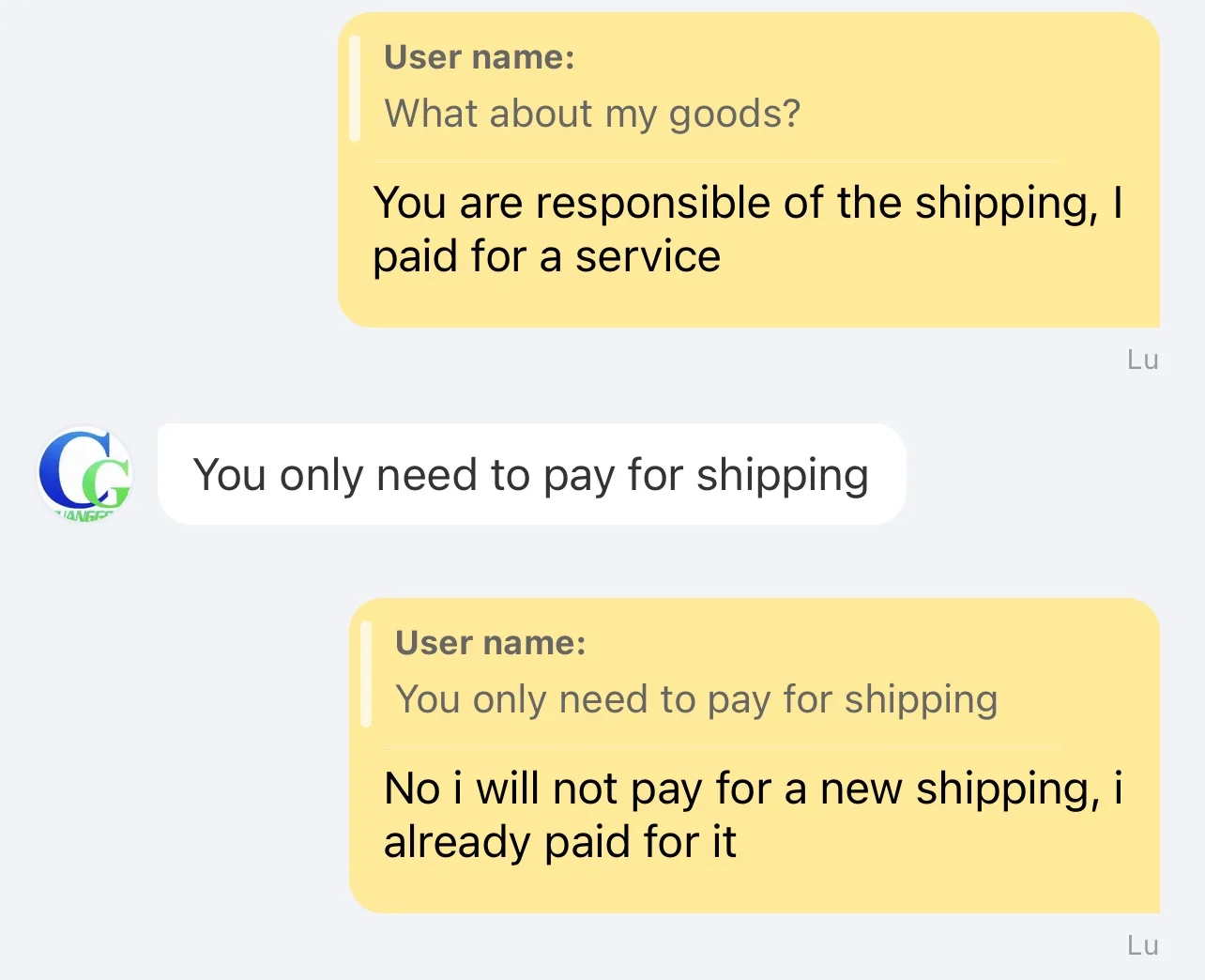Viewport: 1205px width, 980px height.
Task: Tap the "Lu" read status under the last message
Action: click(1142, 945)
